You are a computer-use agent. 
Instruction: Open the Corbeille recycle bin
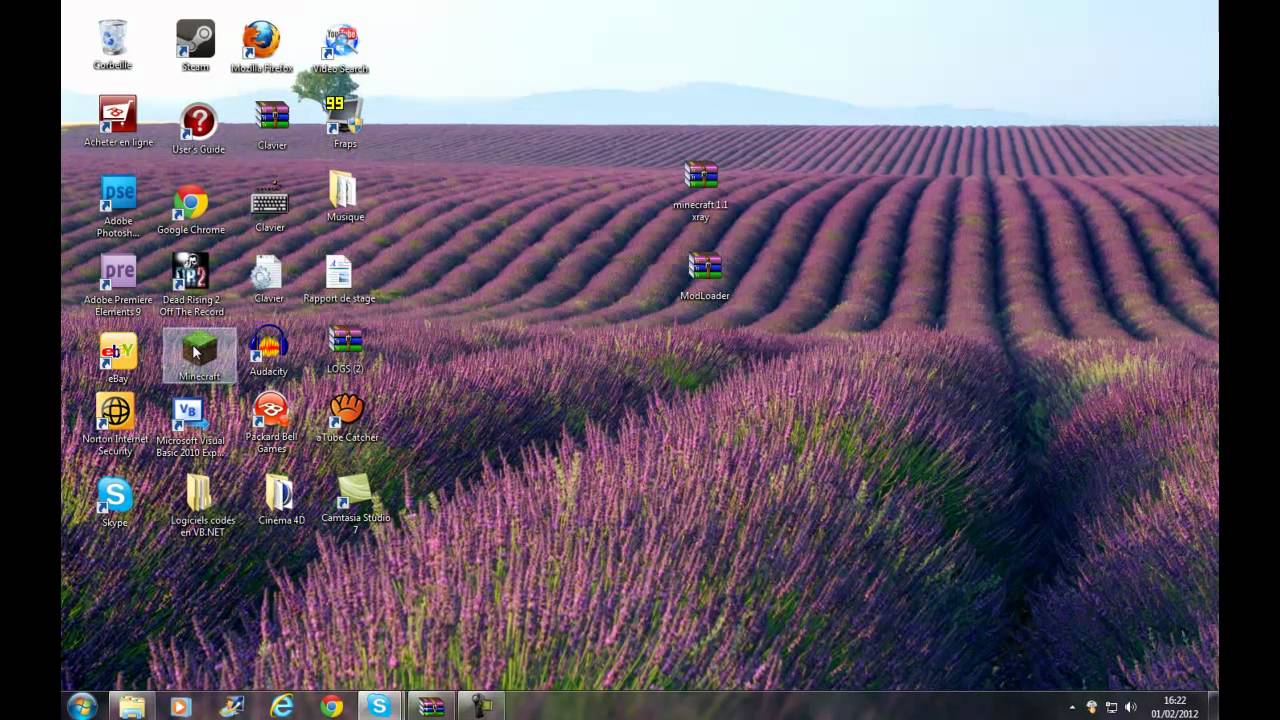point(113,45)
